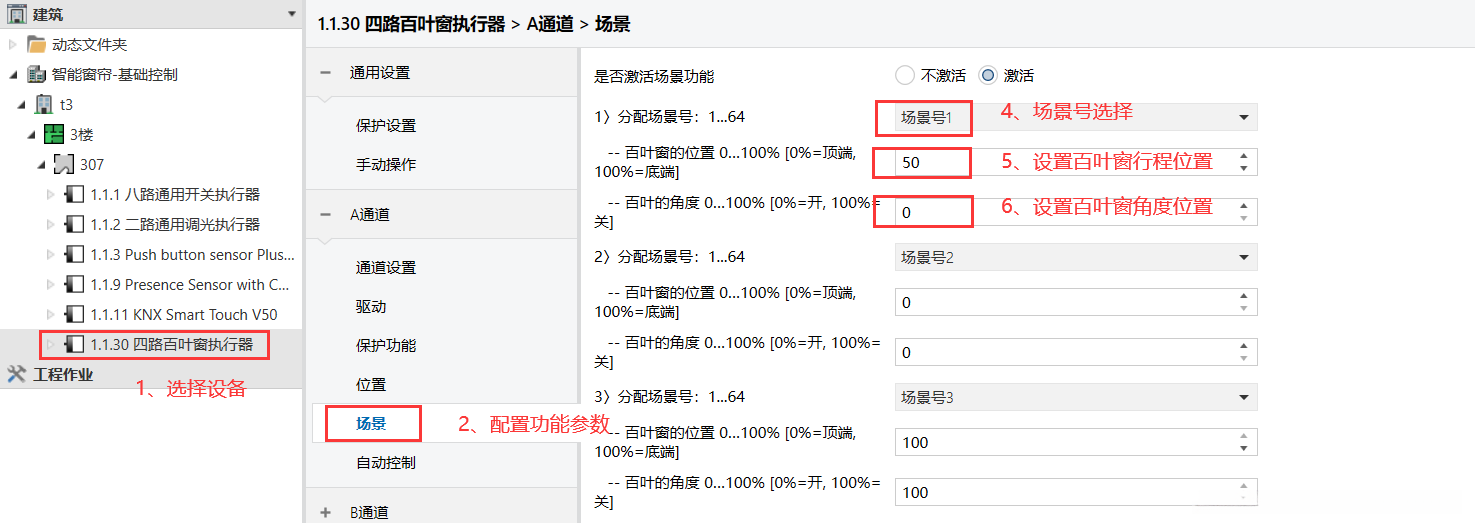The height and width of the screenshot is (523, 1475).
Task: Collapse the 通用设置 section
Action: click(x=325, y=73)
